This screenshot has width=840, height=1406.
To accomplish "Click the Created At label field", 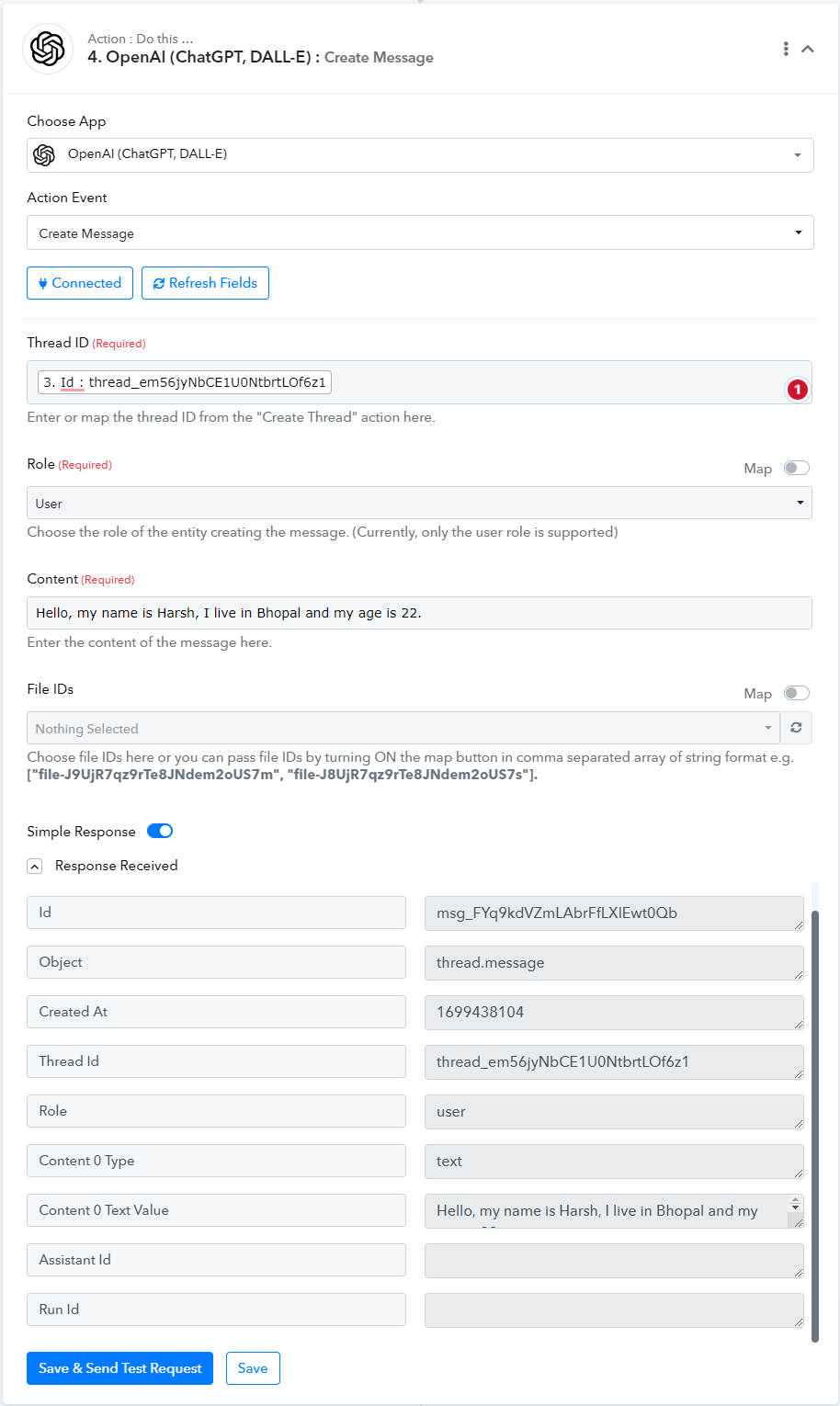I will [x=216, y=1012].
